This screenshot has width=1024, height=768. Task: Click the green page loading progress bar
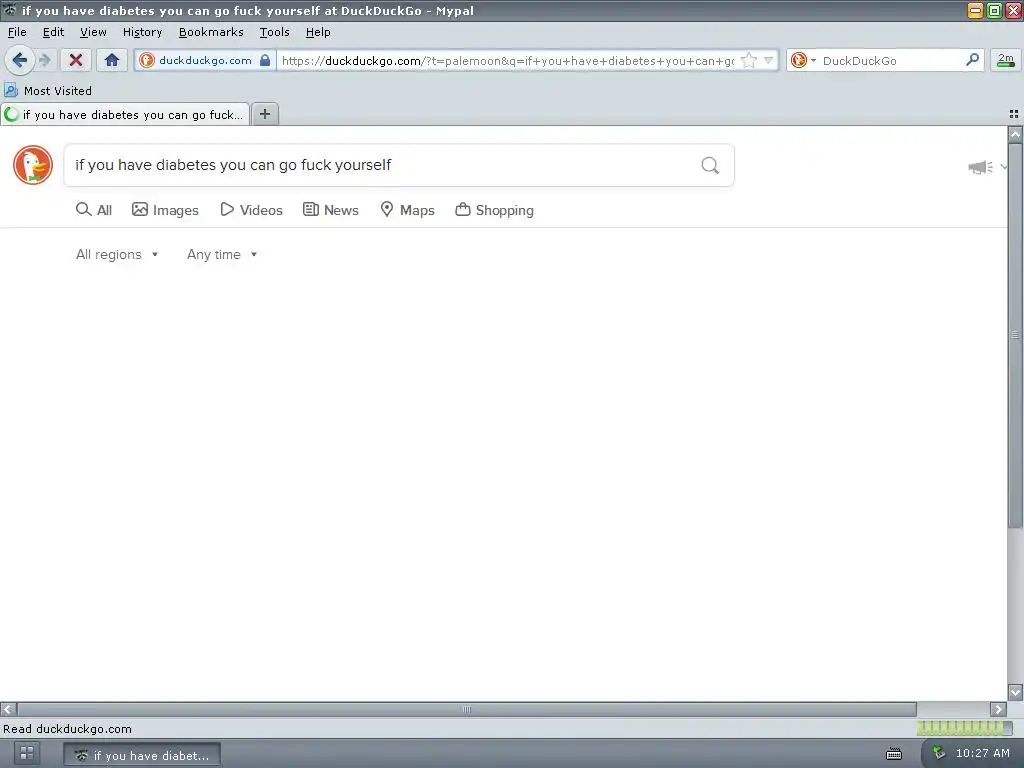[965, 728]
